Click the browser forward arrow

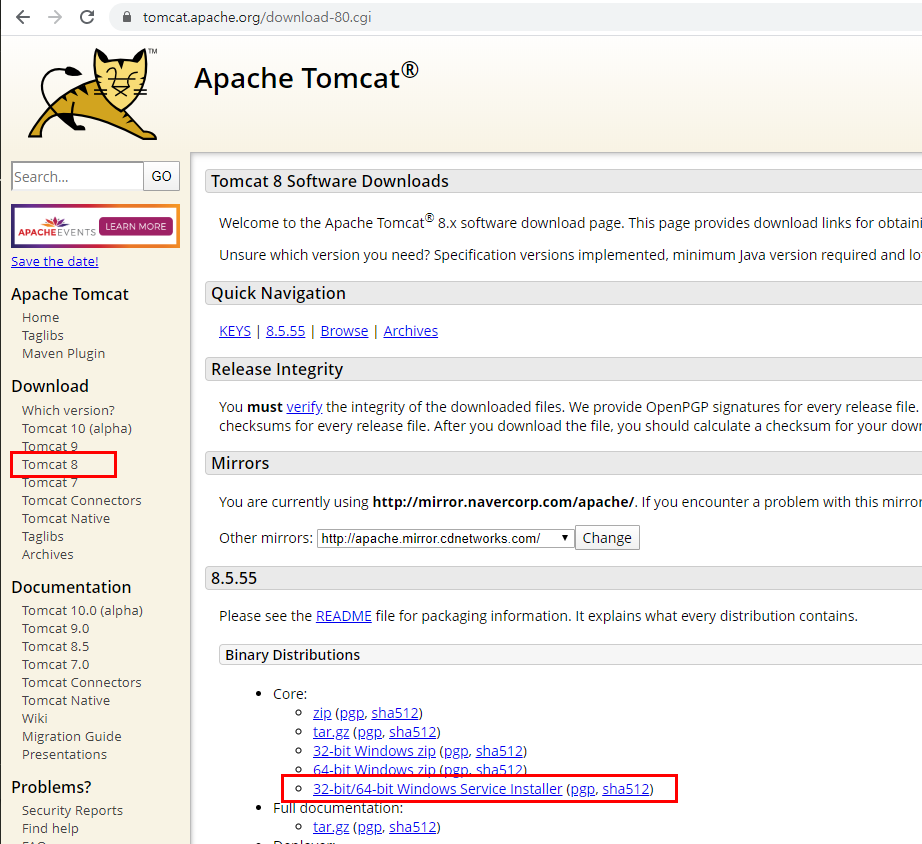pyautogui.click(x=55, y=17)
